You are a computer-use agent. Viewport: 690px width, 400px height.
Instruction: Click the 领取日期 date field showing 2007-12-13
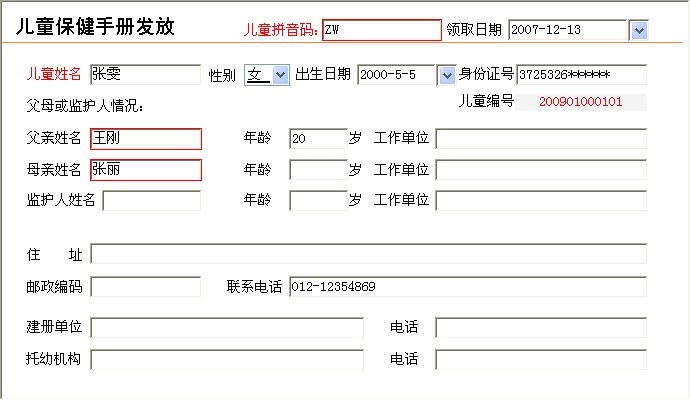(568, 30)
